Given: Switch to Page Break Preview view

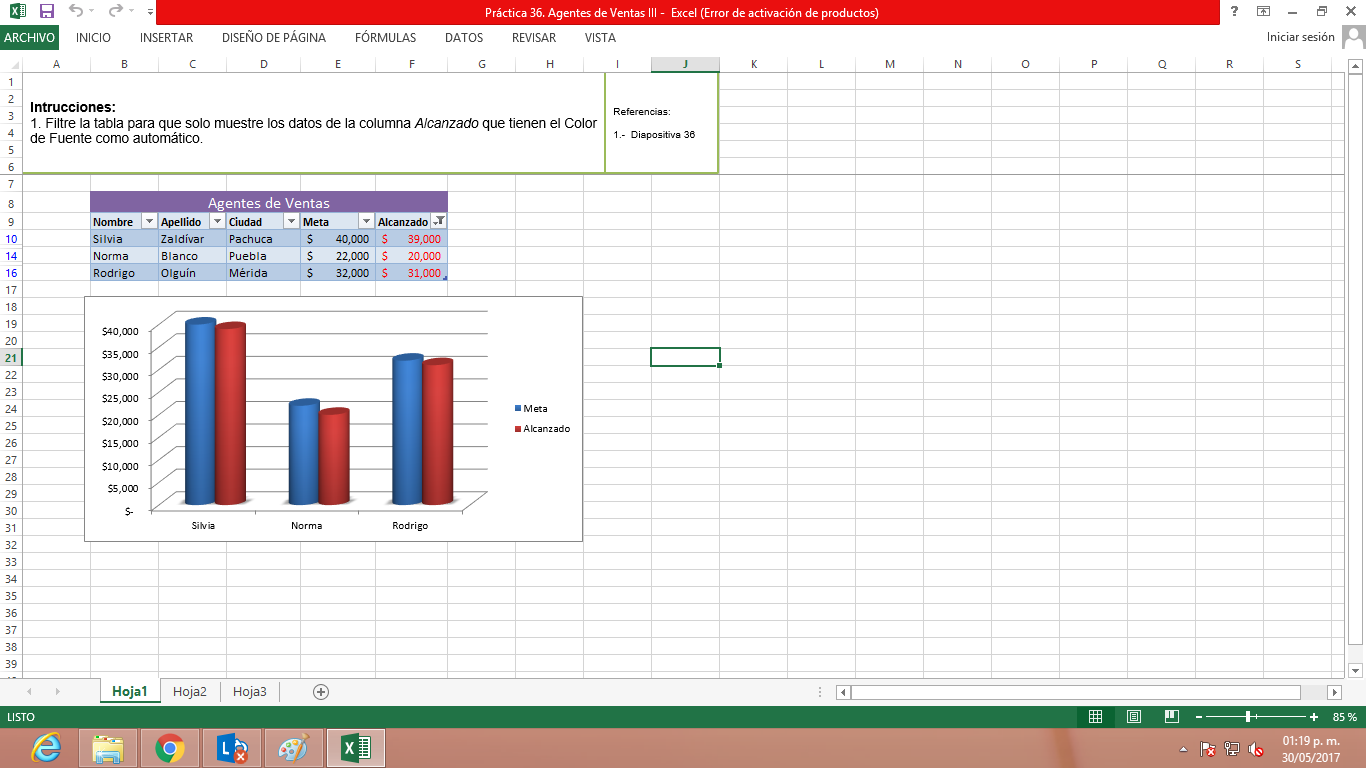Looking at the screenshot, I should coord(1172,717).
